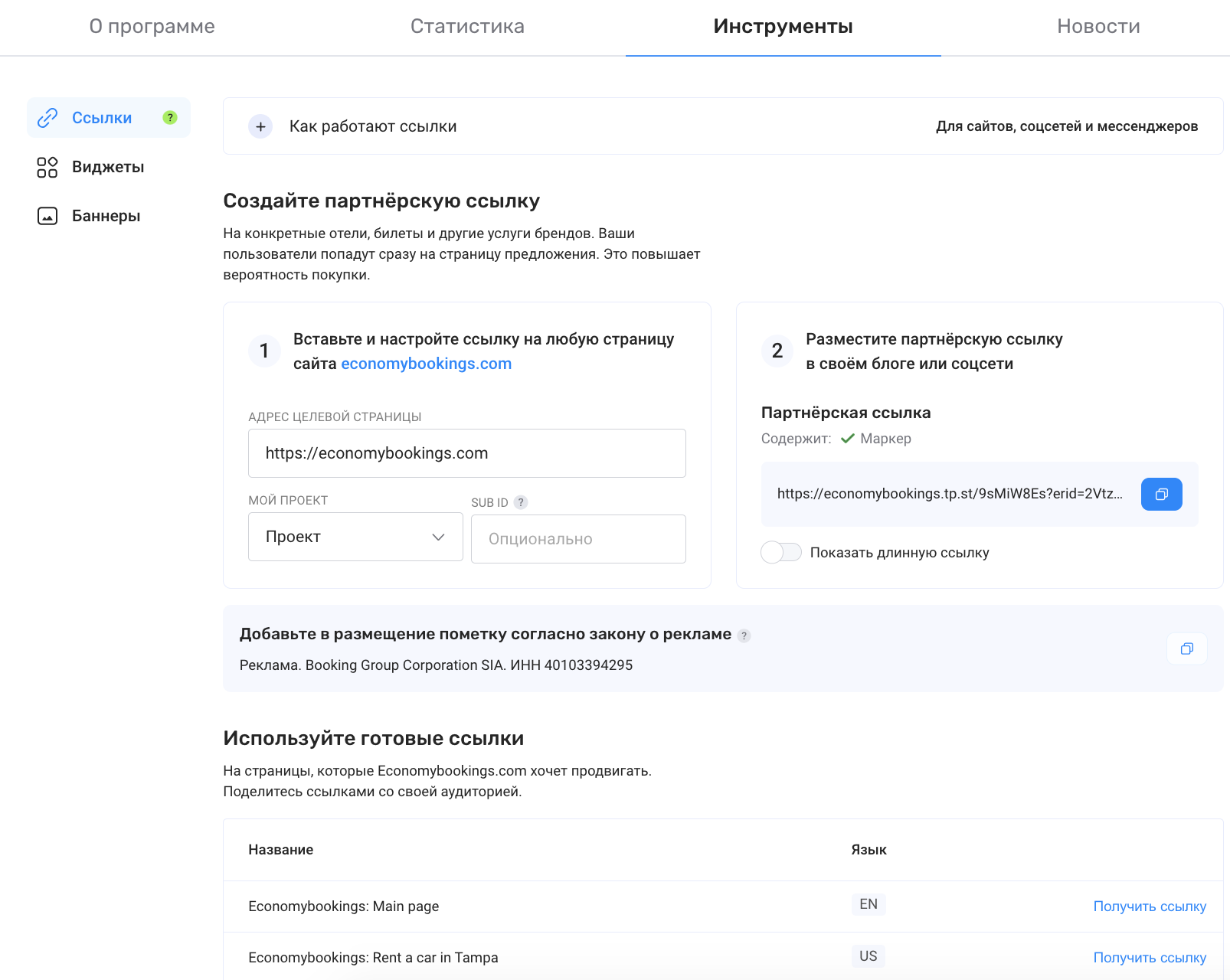This screenshot has width=1230, height=980.
Task: Click the green help badge next to Ссылки
Action: (170, 118)
